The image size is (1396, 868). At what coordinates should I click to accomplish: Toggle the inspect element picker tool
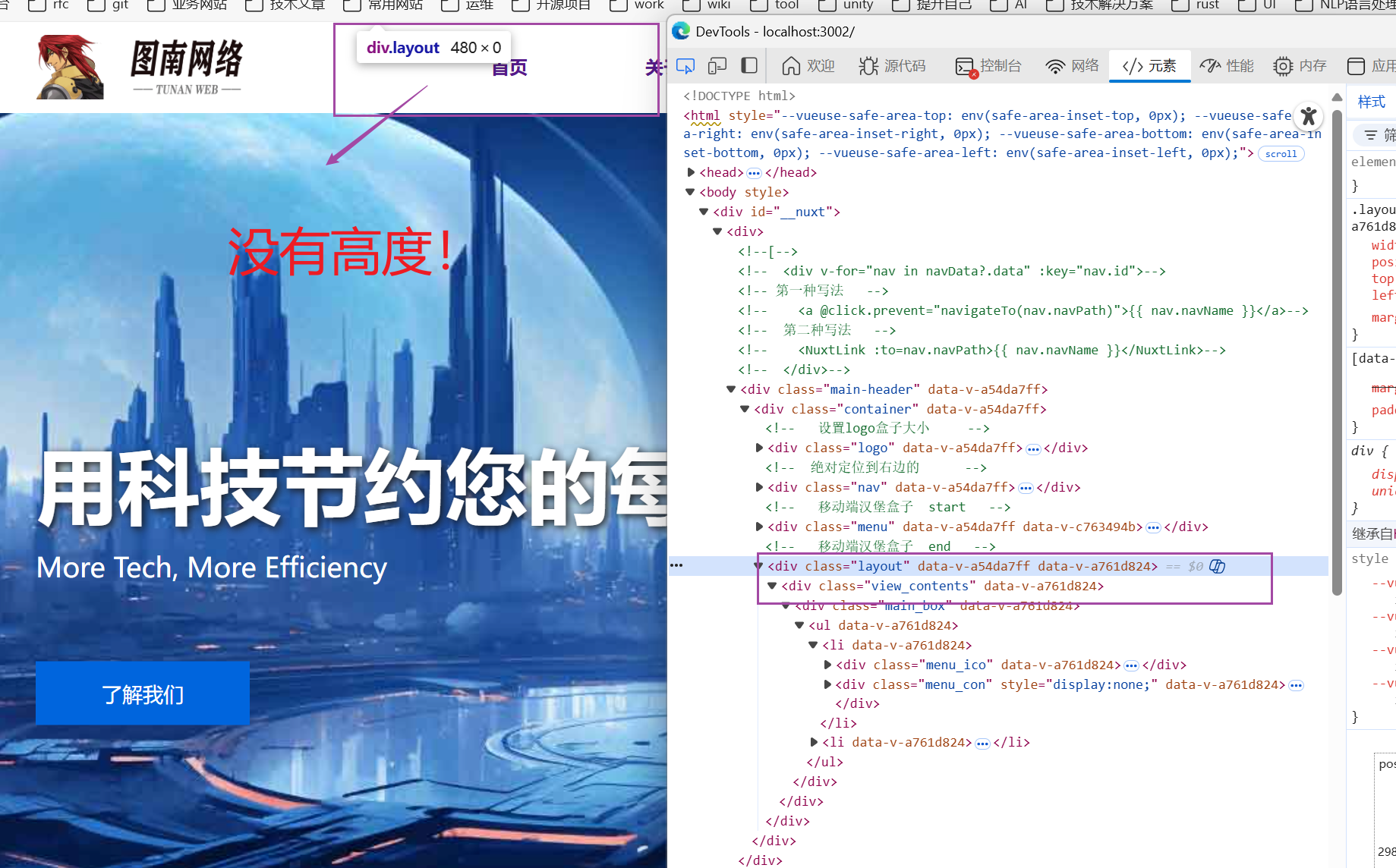[685, 66]
